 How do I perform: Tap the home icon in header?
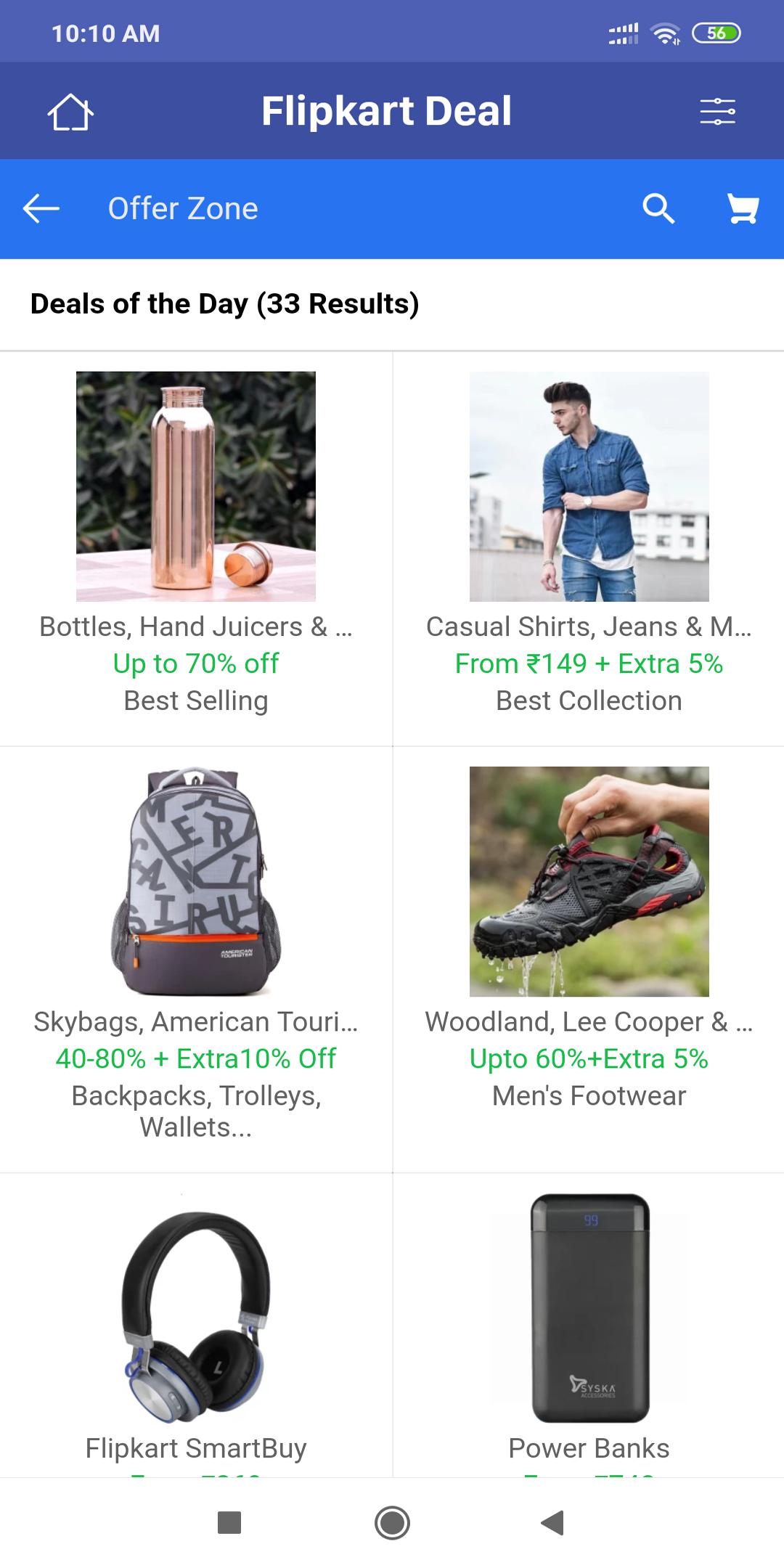pos(70,112)
